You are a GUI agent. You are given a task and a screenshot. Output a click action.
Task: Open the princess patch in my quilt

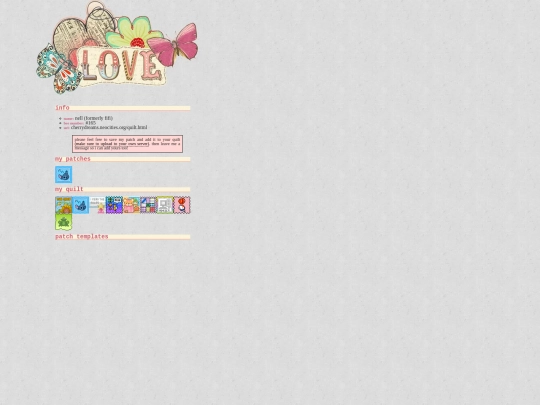97,205
